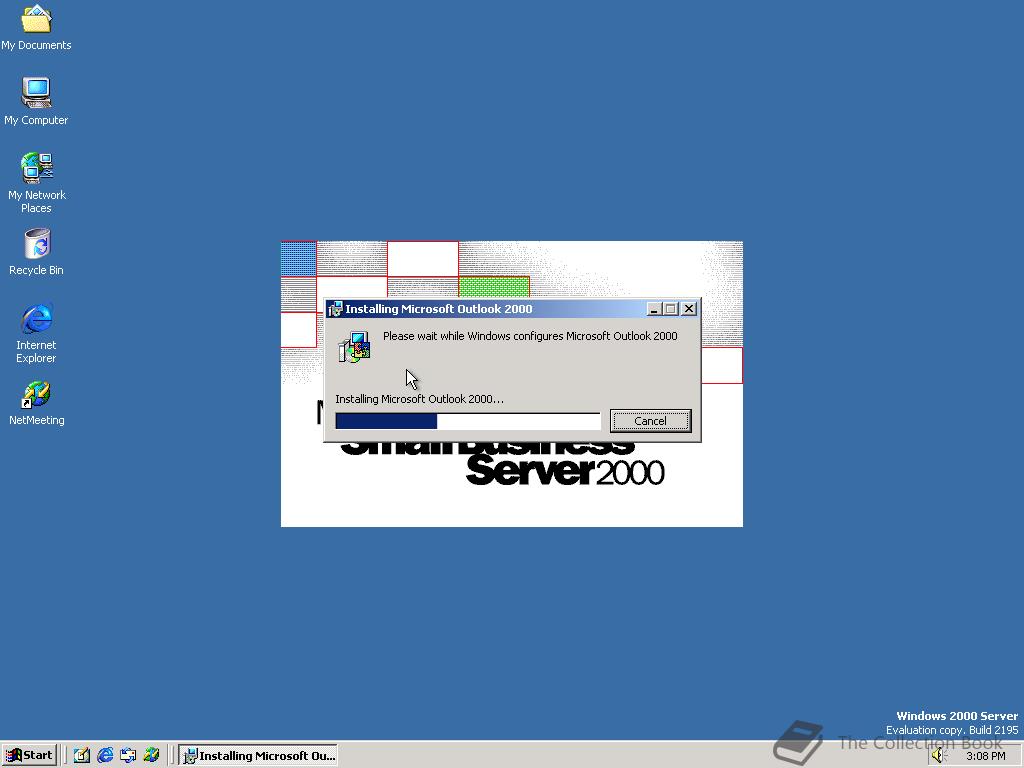Screen dimensions: 1024x768
Task: Cancel the Outlook 2000 installation
Action: pos(650,421)
